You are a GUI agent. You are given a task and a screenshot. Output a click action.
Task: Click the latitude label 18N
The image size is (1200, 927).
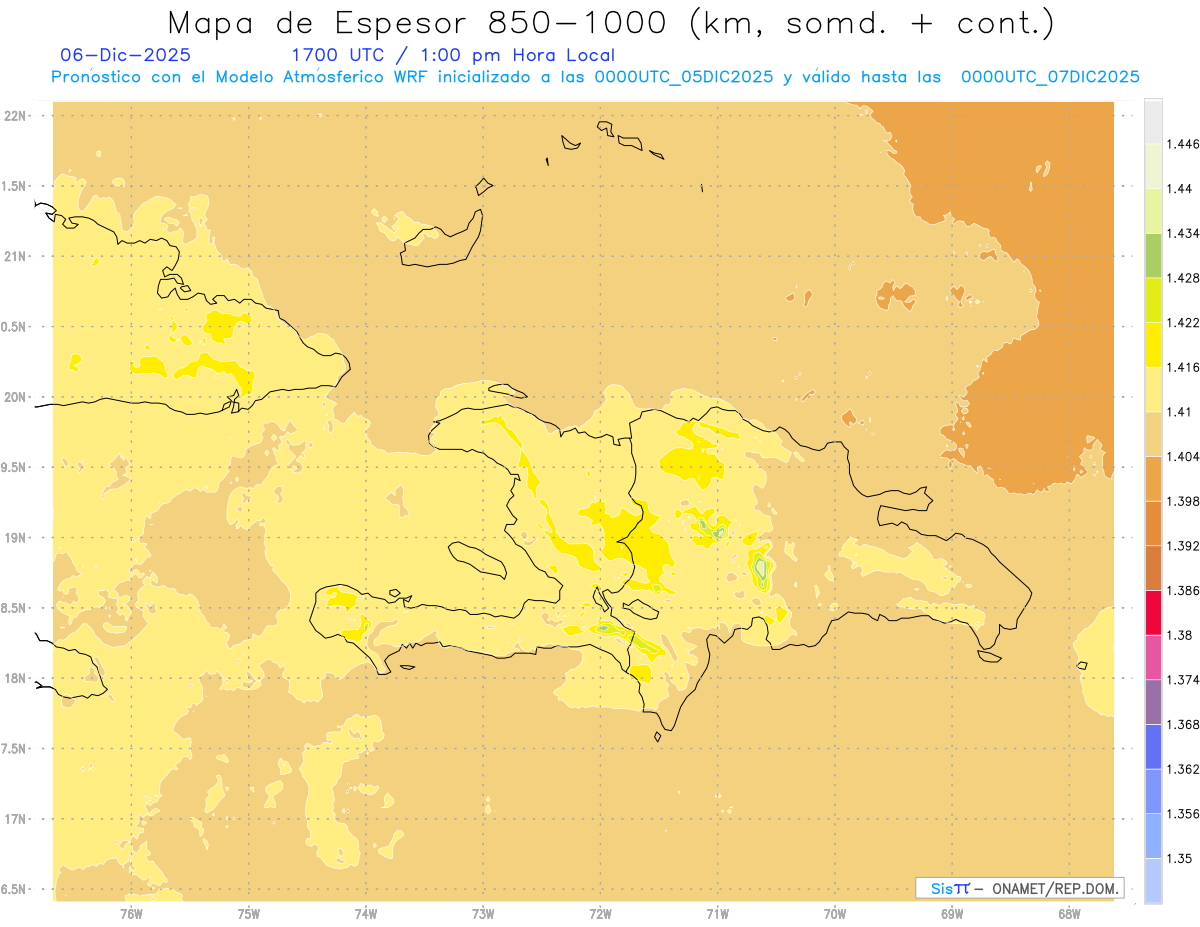click(x=14, y=678)
